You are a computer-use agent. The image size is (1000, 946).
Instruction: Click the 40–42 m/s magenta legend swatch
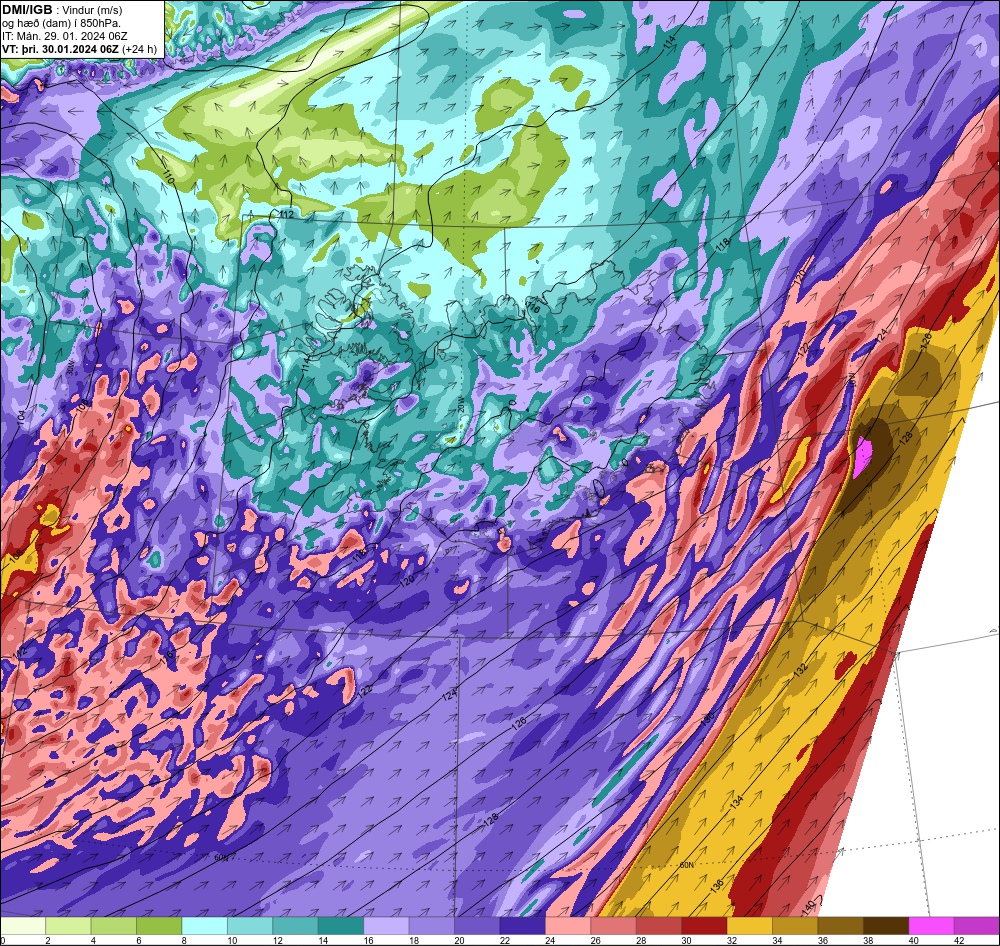[931, 926]
